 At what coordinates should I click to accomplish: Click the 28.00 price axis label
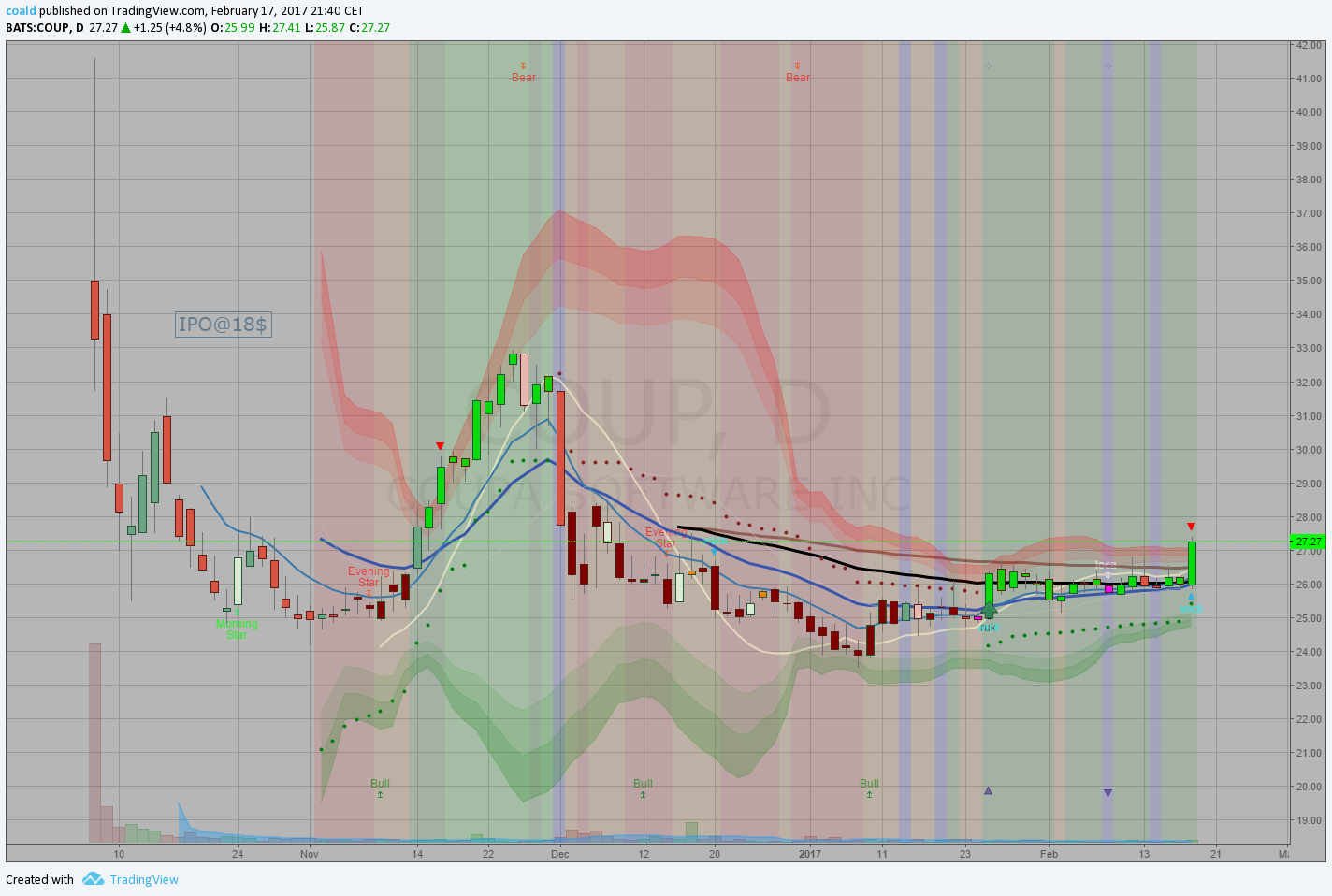1309,517
